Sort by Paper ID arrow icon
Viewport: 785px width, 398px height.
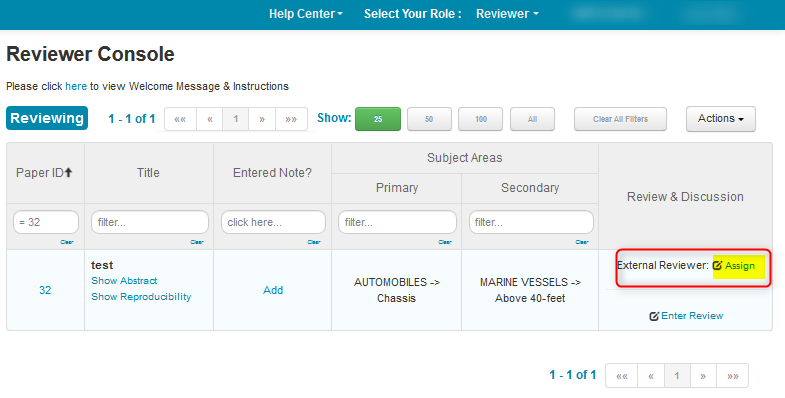(69, 173)
